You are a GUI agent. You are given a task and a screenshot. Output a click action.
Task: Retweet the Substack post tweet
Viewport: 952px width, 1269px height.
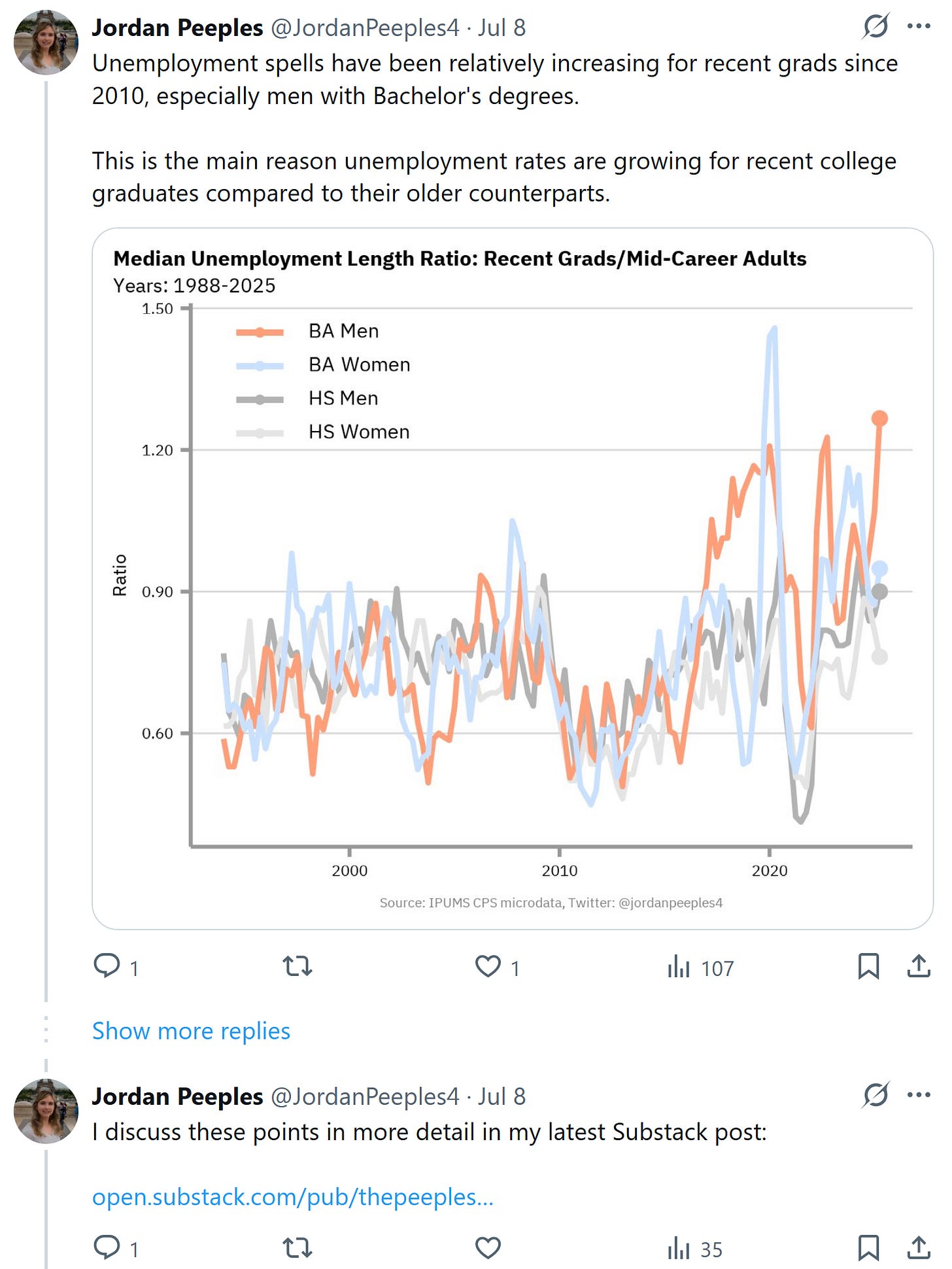(x=297, y=1248)
